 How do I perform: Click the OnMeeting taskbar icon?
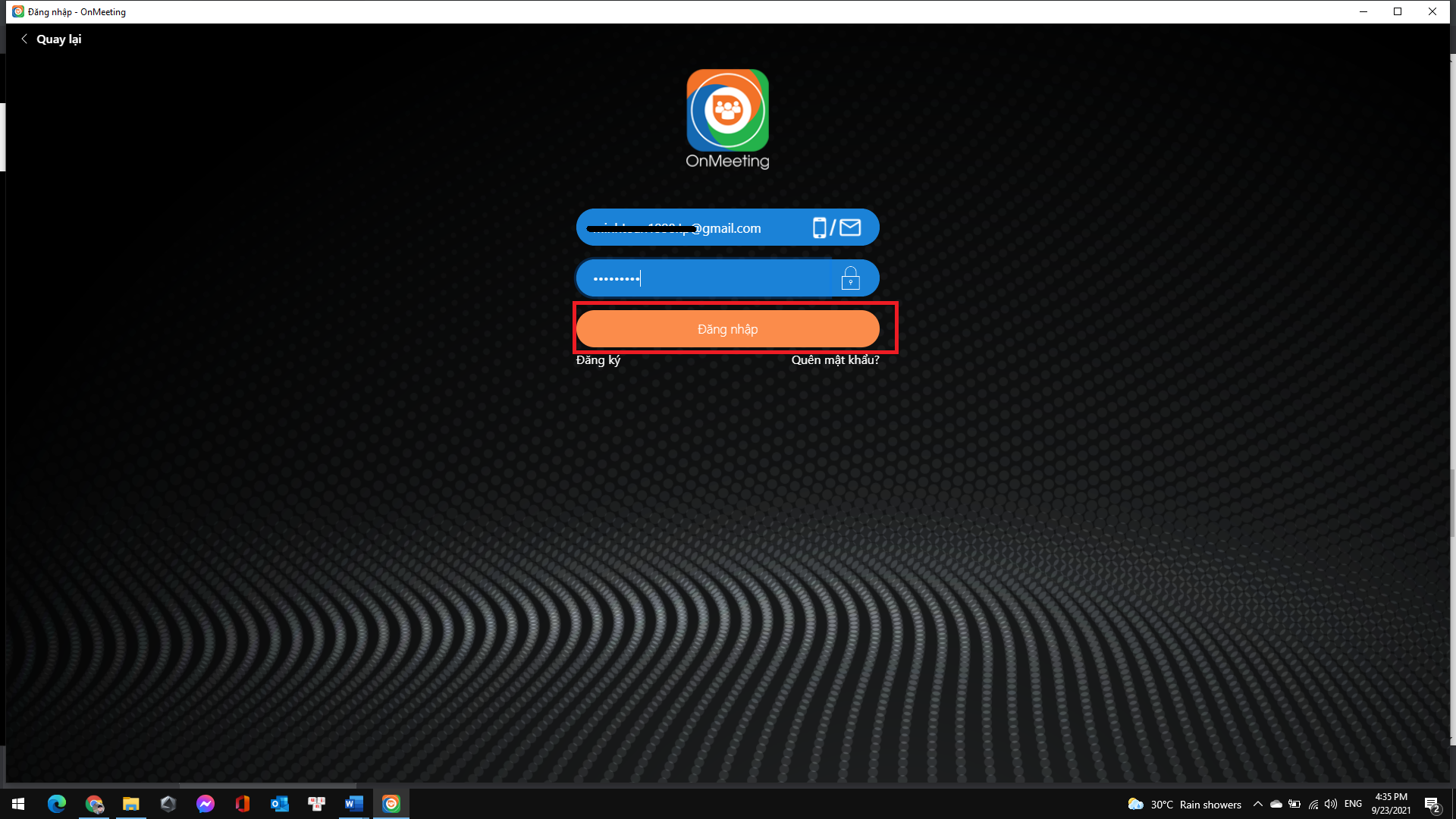coord(391,804)
